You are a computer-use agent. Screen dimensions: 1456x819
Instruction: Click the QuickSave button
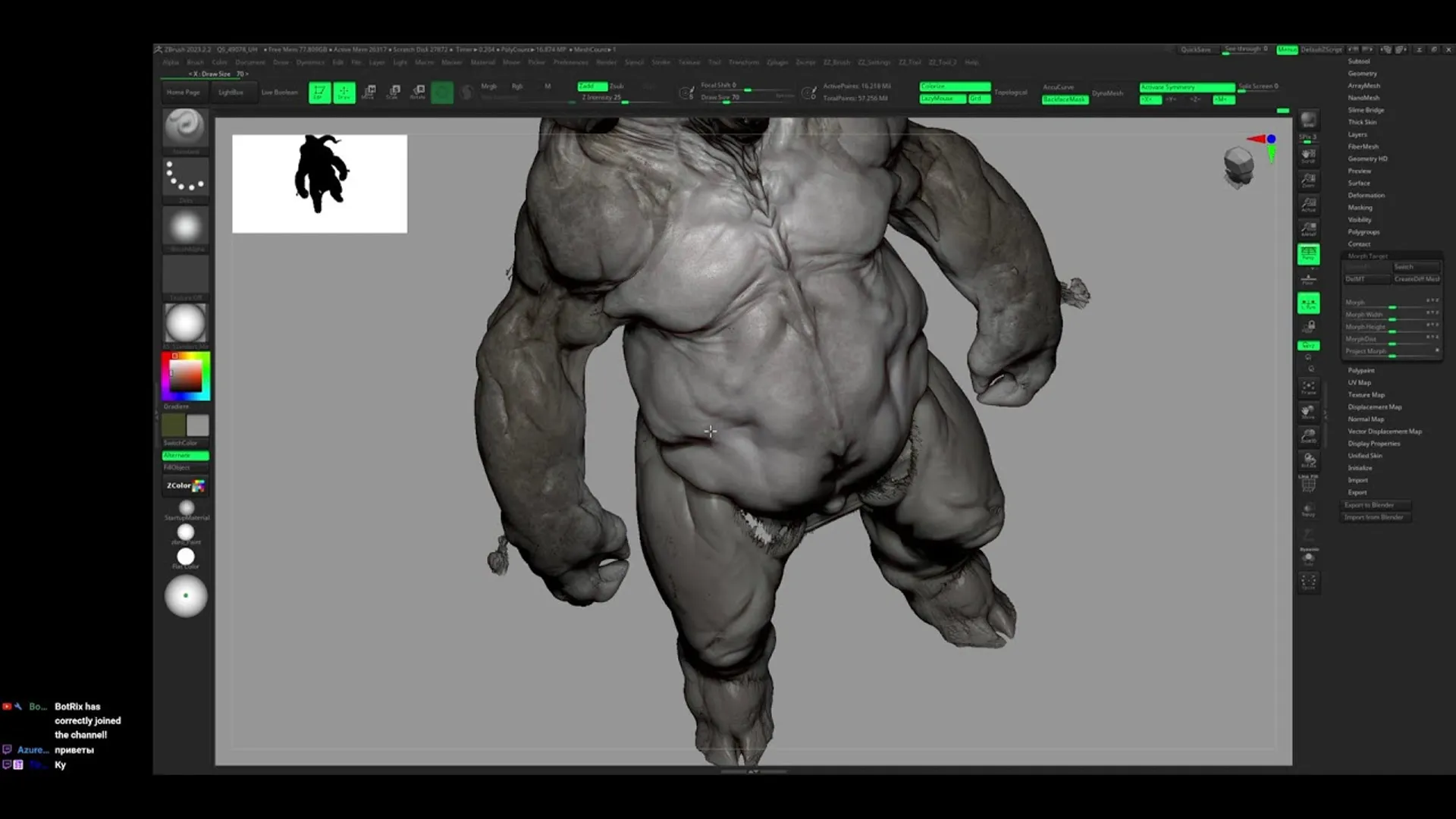point(1195,49)
